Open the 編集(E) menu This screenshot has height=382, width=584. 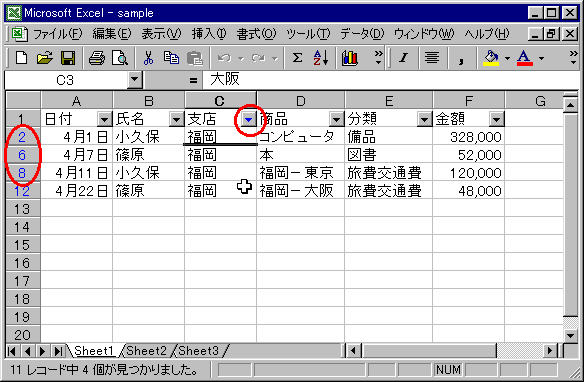click(x=112, y=34)
